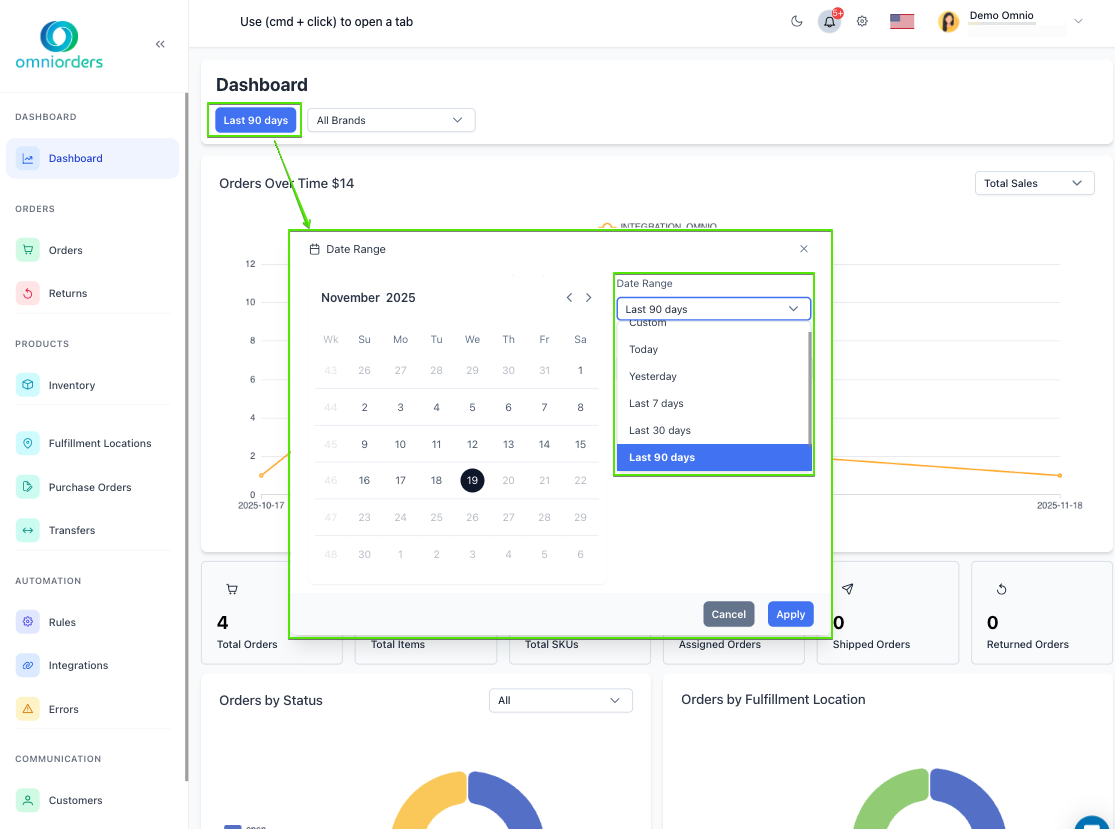Switch to the Dashboard menu item

[75, 158]
